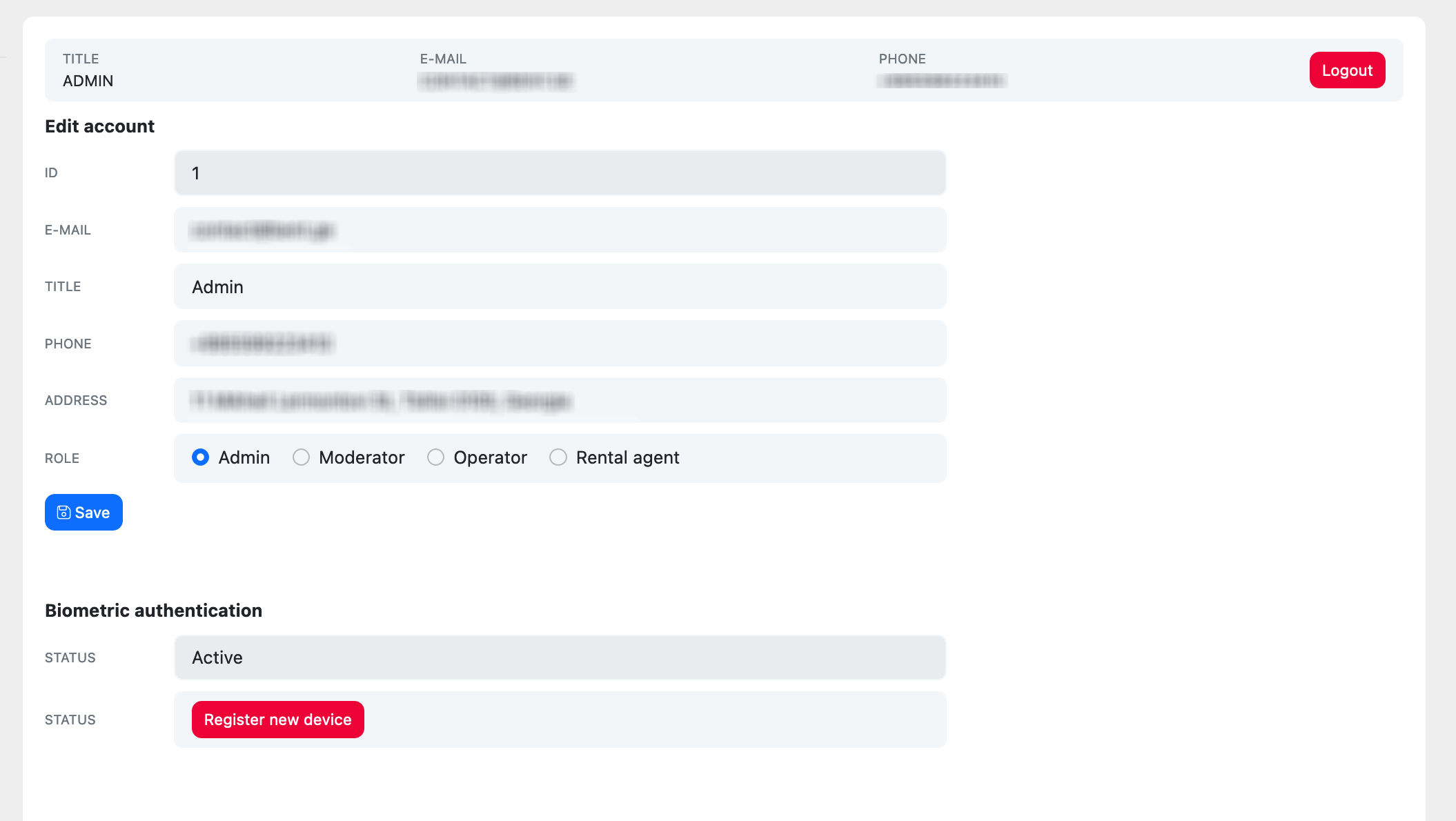This screenshot has height=821, width=1456.
Task: Click the Register new device button
Action: coord(277,720)
